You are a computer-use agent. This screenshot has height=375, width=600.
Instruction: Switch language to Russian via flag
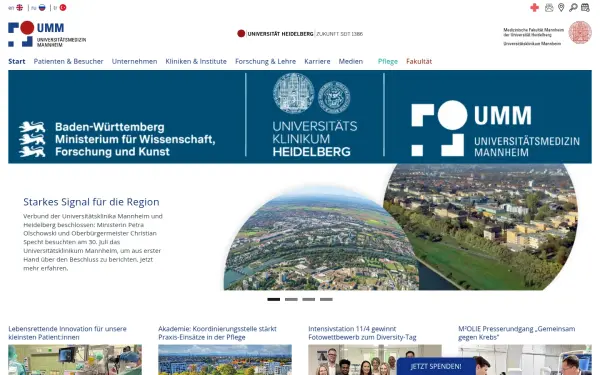tap(42, 8)
